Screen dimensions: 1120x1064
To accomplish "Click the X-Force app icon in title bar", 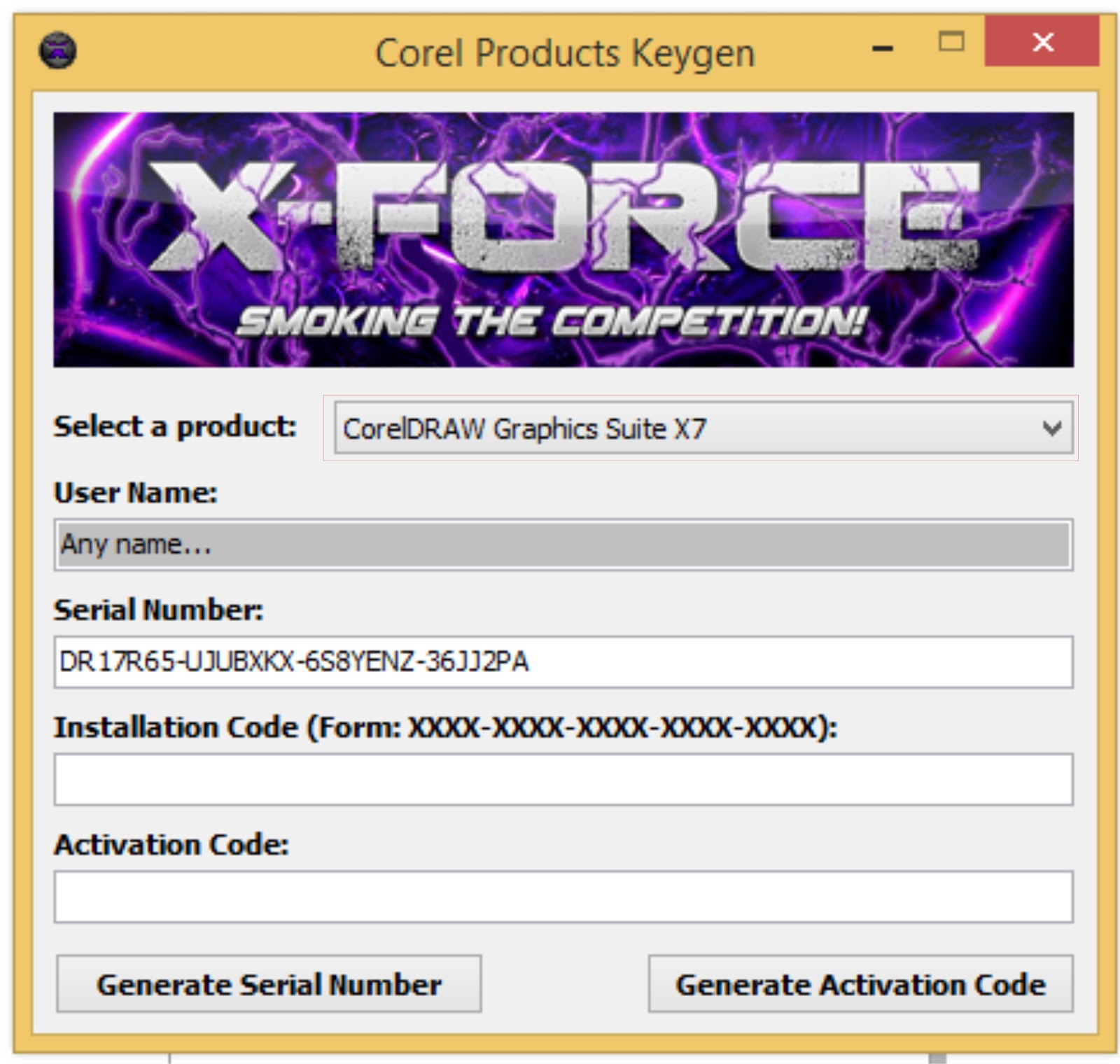I will click(x=57, y=50).
